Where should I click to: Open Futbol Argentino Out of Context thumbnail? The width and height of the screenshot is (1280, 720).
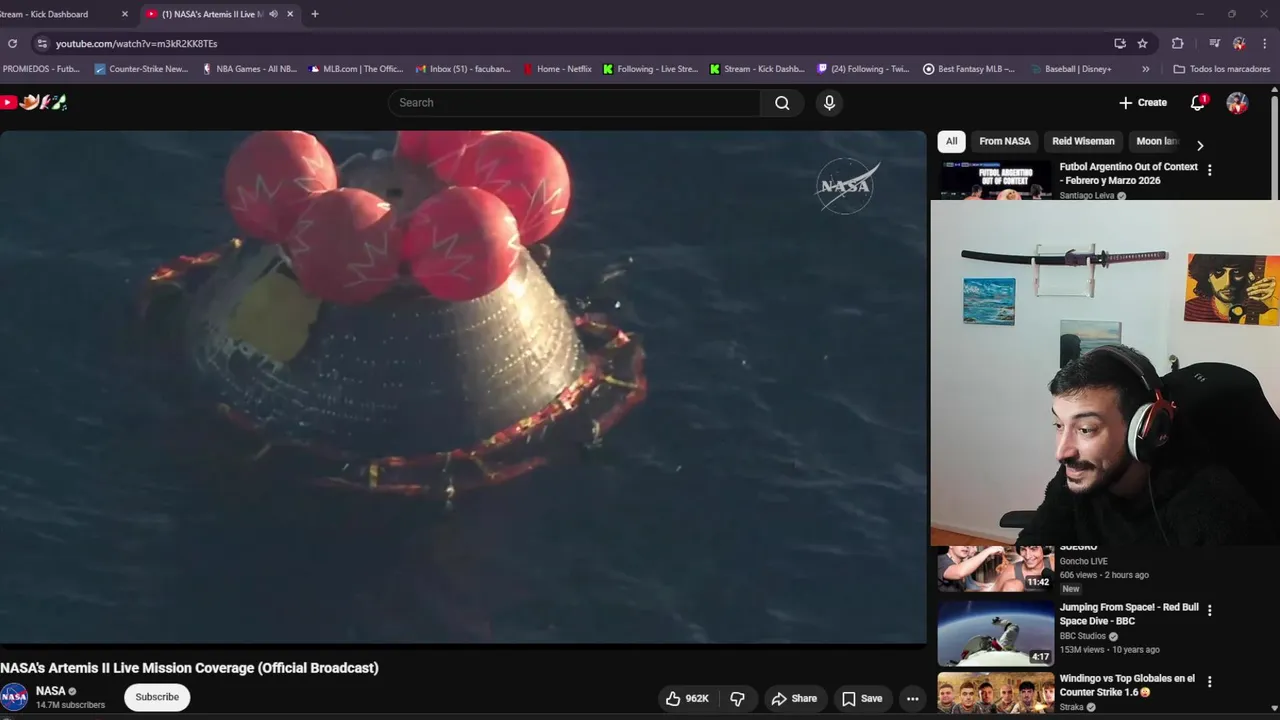click(x=995, y=181)
